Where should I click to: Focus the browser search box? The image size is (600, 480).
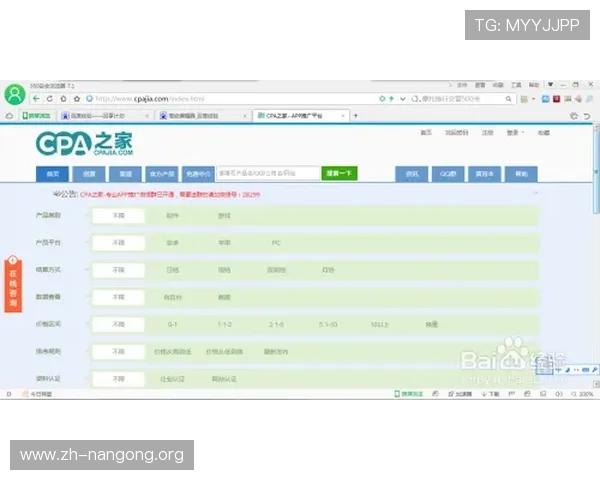pyautogui.click(x=462, y=99)
